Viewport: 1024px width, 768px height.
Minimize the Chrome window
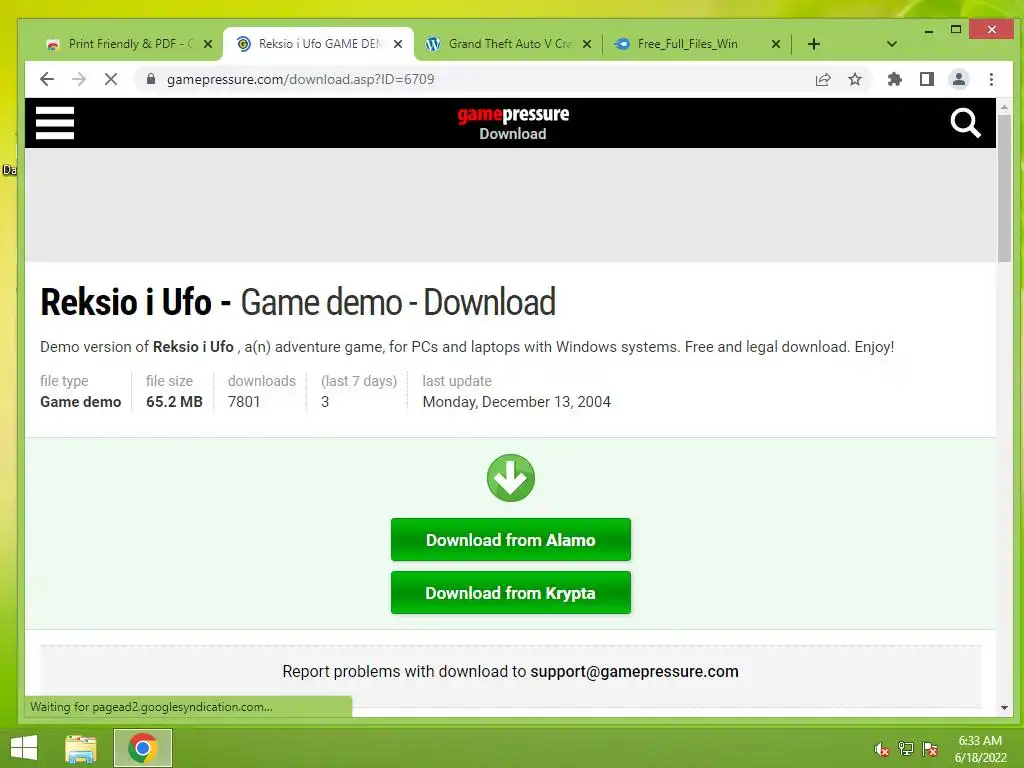[929, 30]
